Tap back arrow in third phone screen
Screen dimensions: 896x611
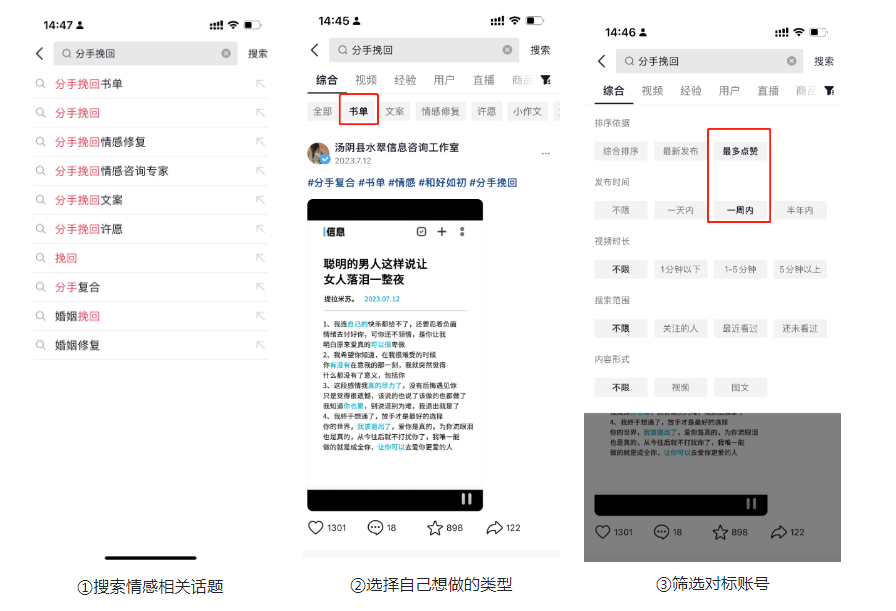[601, 61]
